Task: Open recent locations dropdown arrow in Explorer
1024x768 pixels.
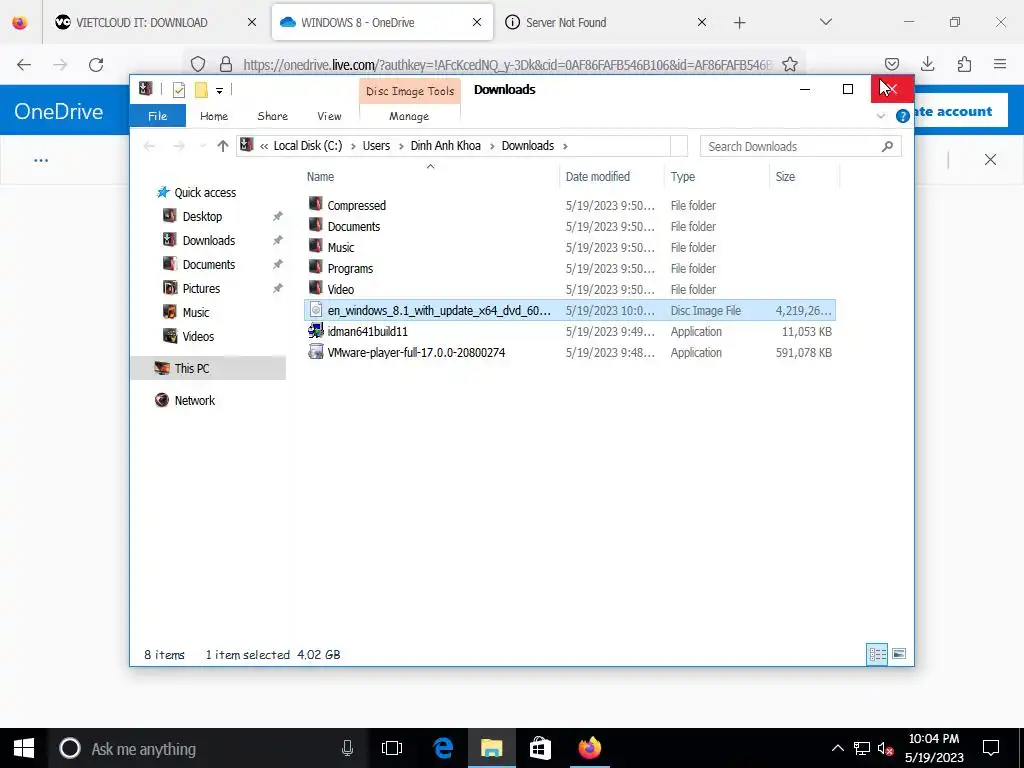Action: 202,146
